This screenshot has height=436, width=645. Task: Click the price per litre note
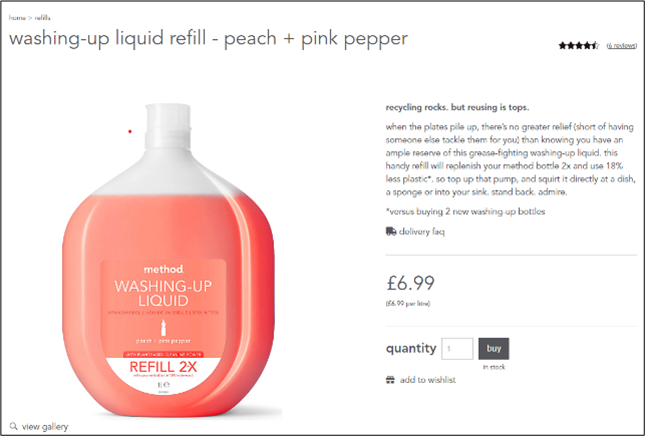(x=408, y=304)
